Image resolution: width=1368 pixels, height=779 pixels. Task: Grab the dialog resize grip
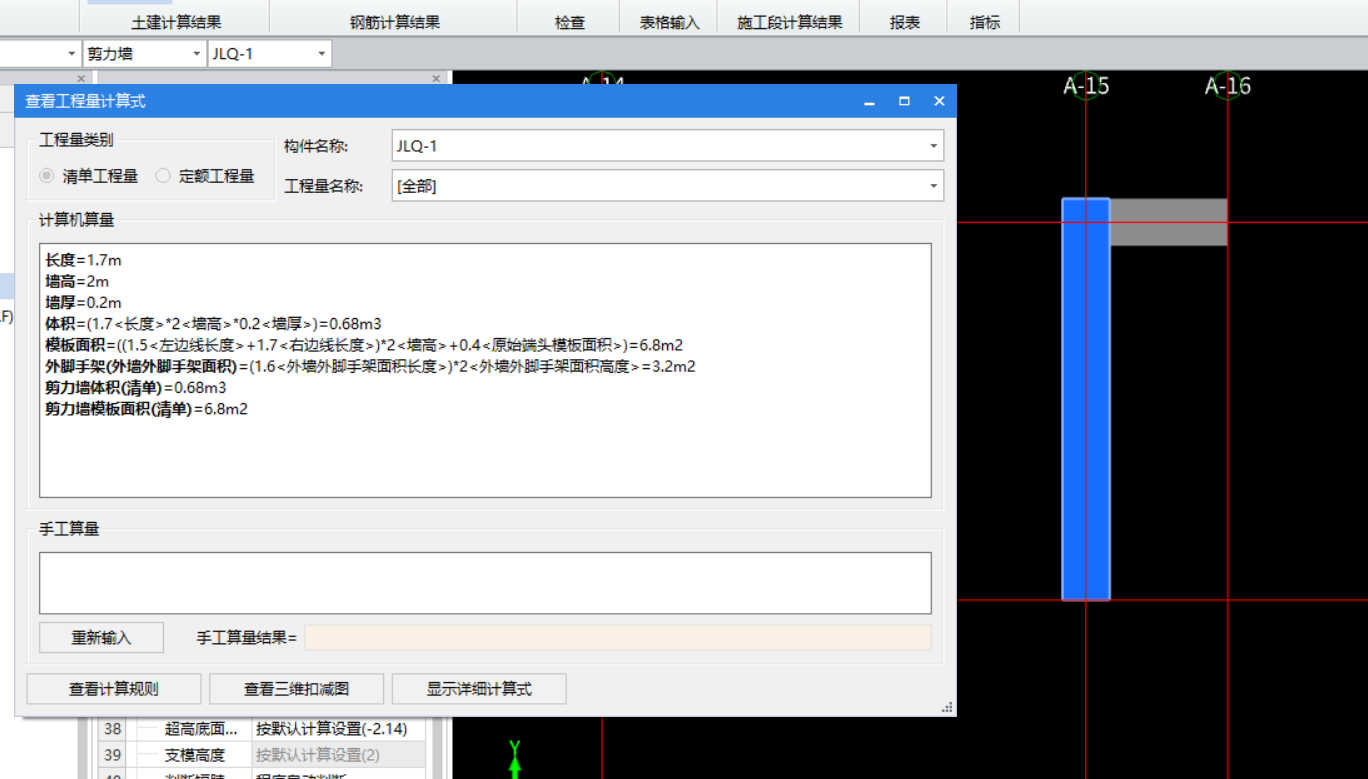947,707
